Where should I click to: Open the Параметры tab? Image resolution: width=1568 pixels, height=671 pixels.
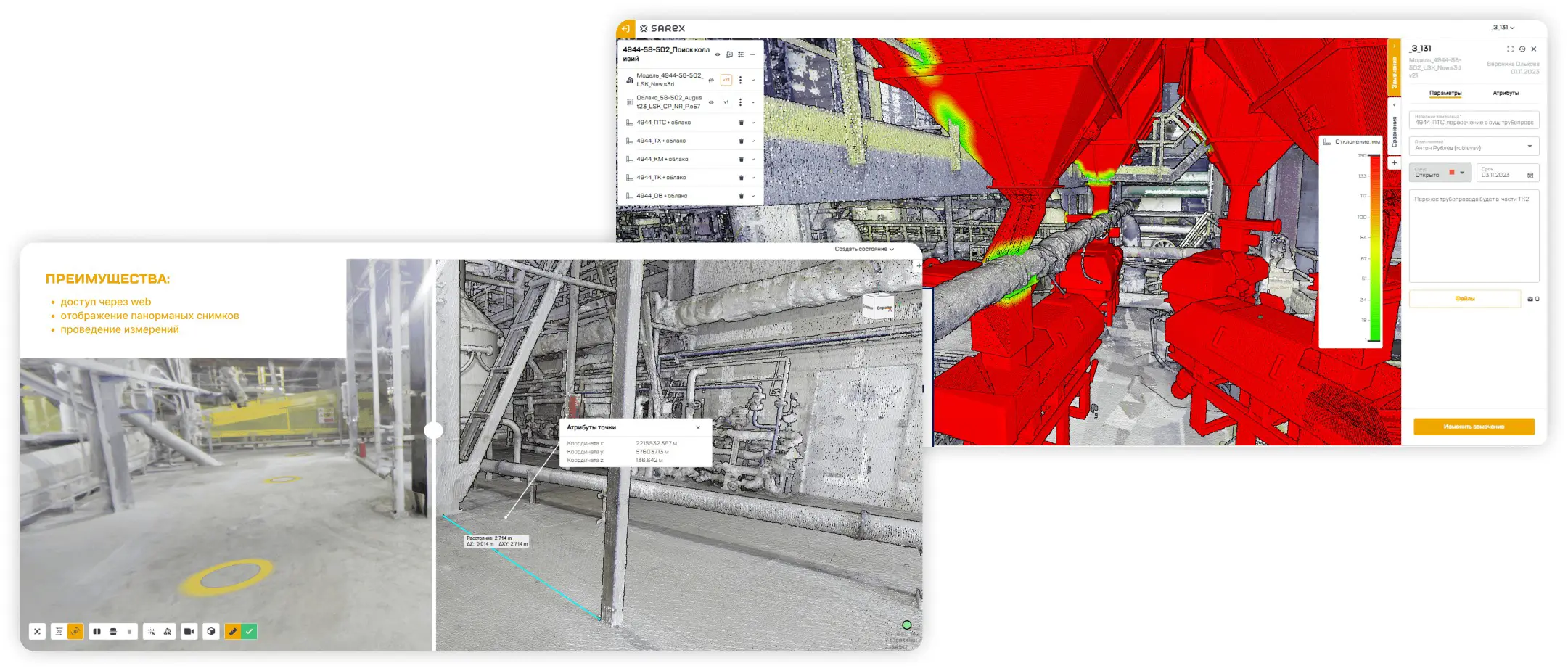(1445, 93)
